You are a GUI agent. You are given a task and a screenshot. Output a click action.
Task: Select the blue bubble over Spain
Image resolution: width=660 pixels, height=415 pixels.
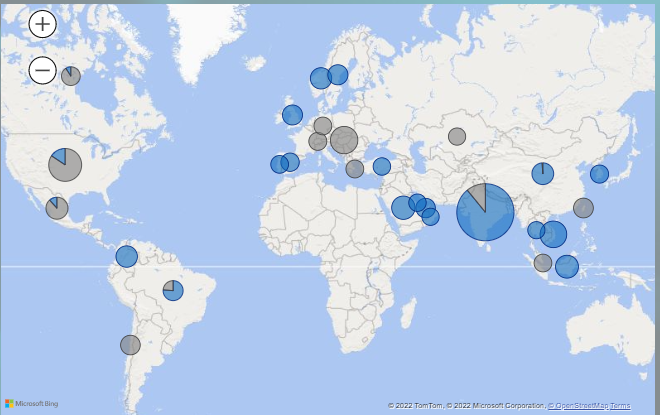point(290,162)
